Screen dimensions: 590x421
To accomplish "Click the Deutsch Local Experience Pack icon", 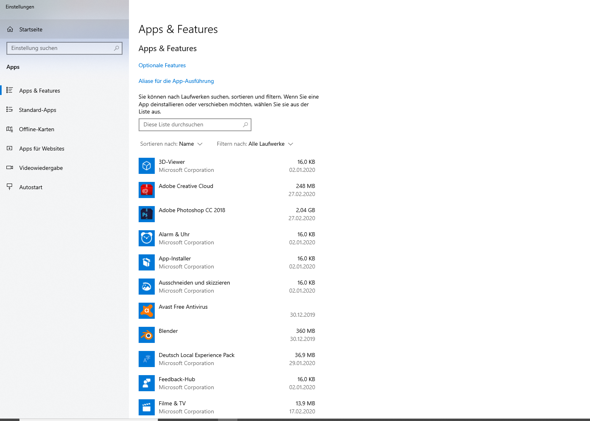I will tap(146, 359).
